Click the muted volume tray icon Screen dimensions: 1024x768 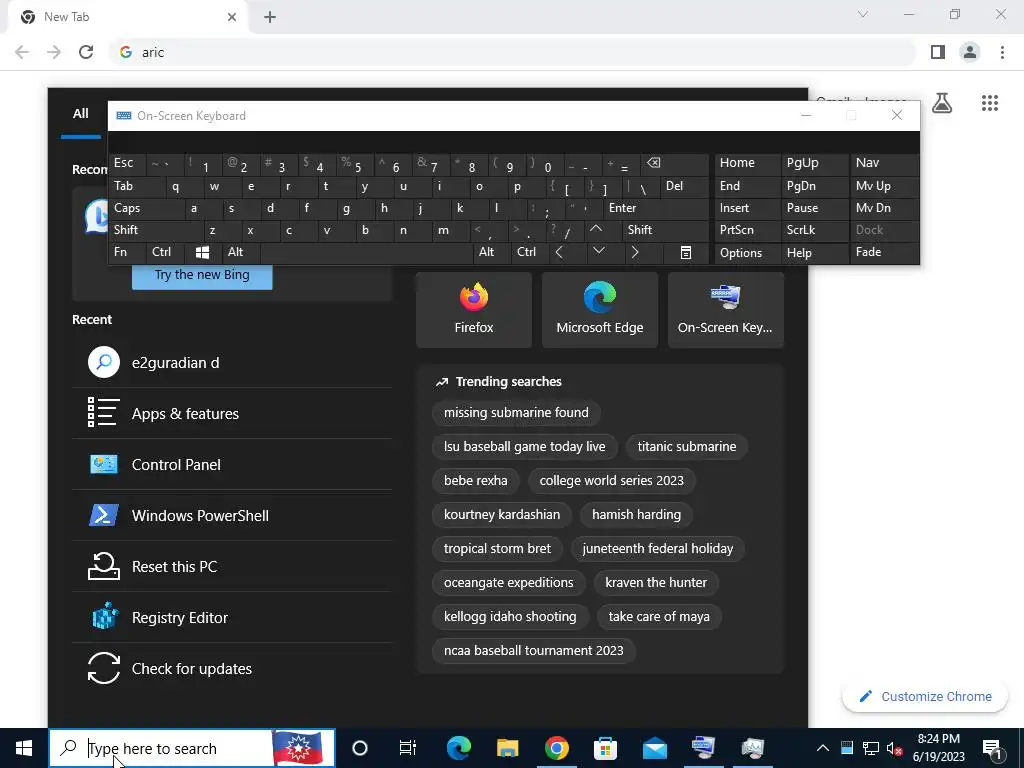[x=894, y=748]
